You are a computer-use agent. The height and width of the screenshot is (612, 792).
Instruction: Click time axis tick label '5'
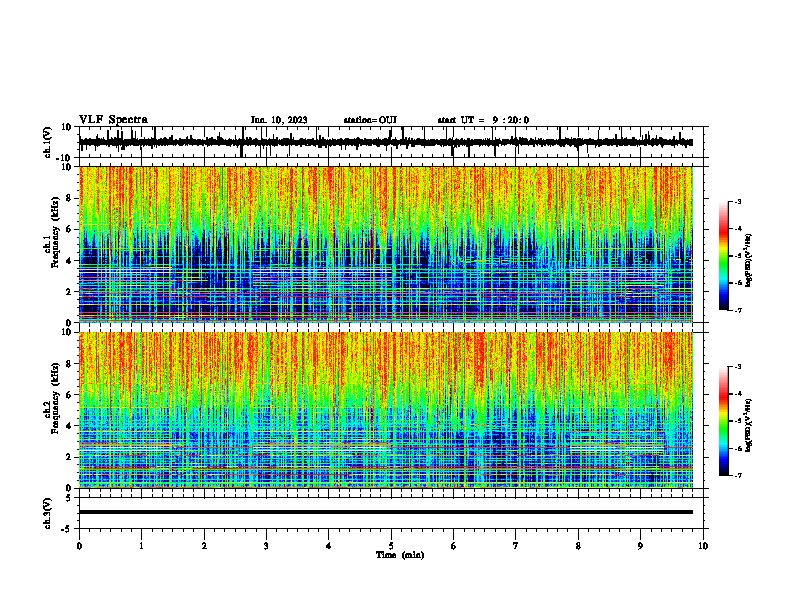tap(391, 546)
